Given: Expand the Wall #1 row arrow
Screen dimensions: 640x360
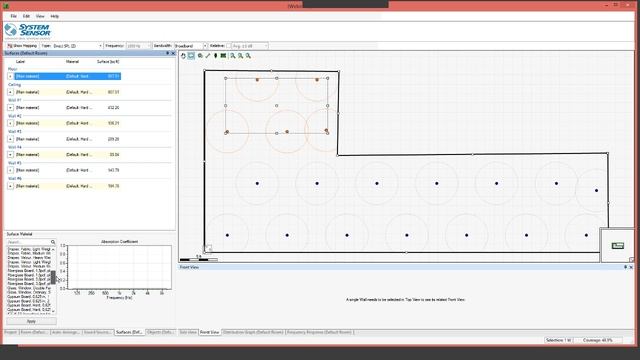Looking at the screenshot, I should [x=11, y=108].
